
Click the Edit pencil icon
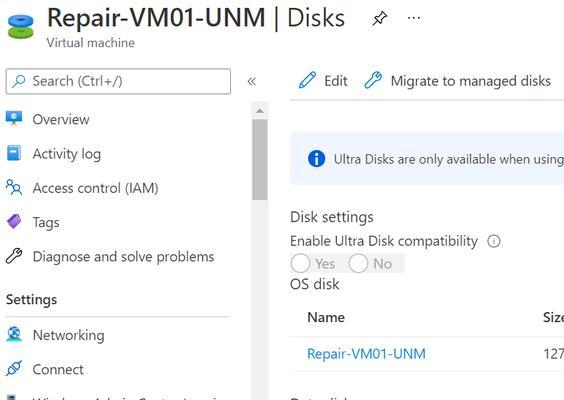(307, 80)
